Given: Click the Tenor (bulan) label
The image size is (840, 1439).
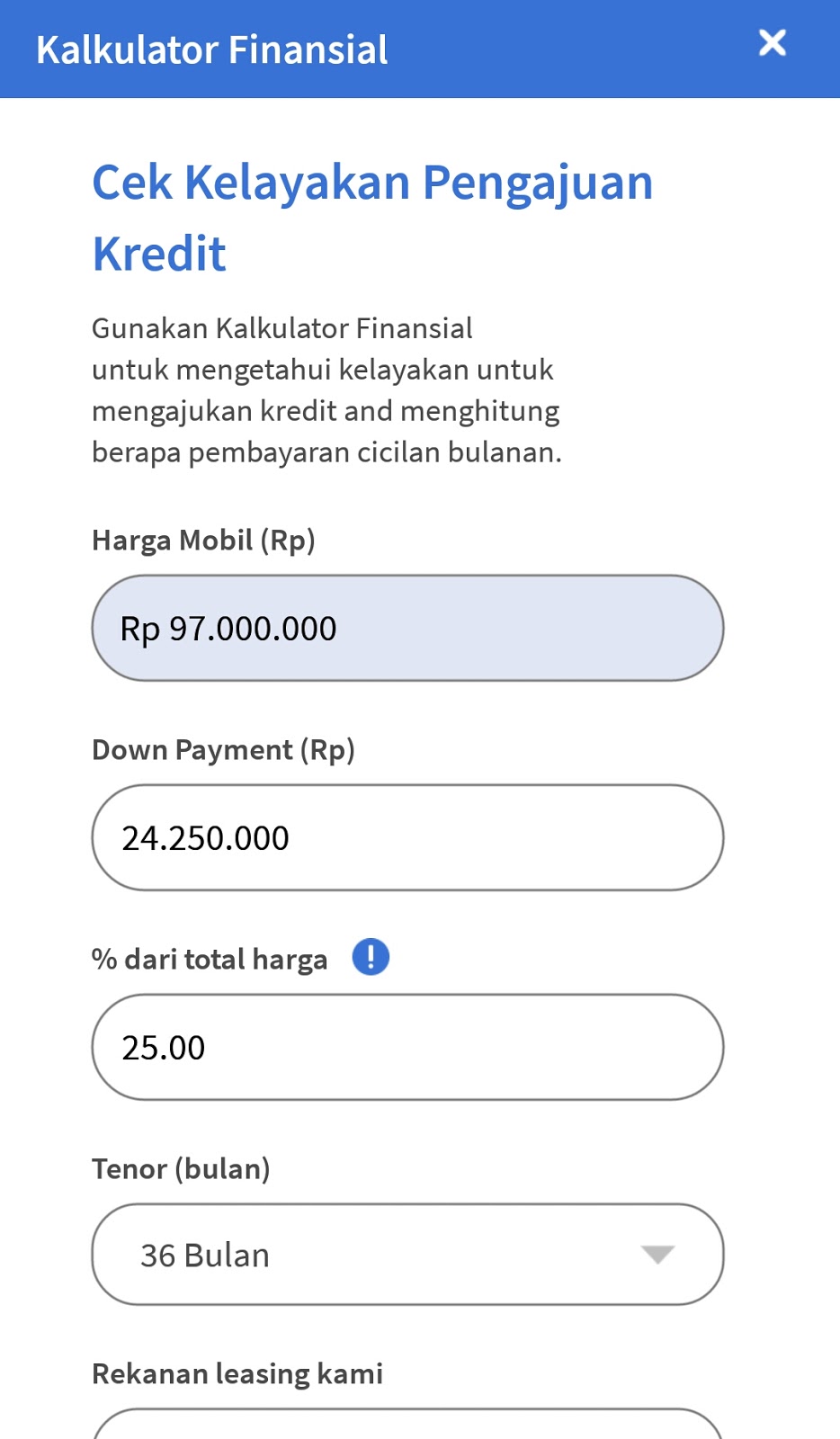Looking at the screenshot, I should click(x=181, y=1169).
